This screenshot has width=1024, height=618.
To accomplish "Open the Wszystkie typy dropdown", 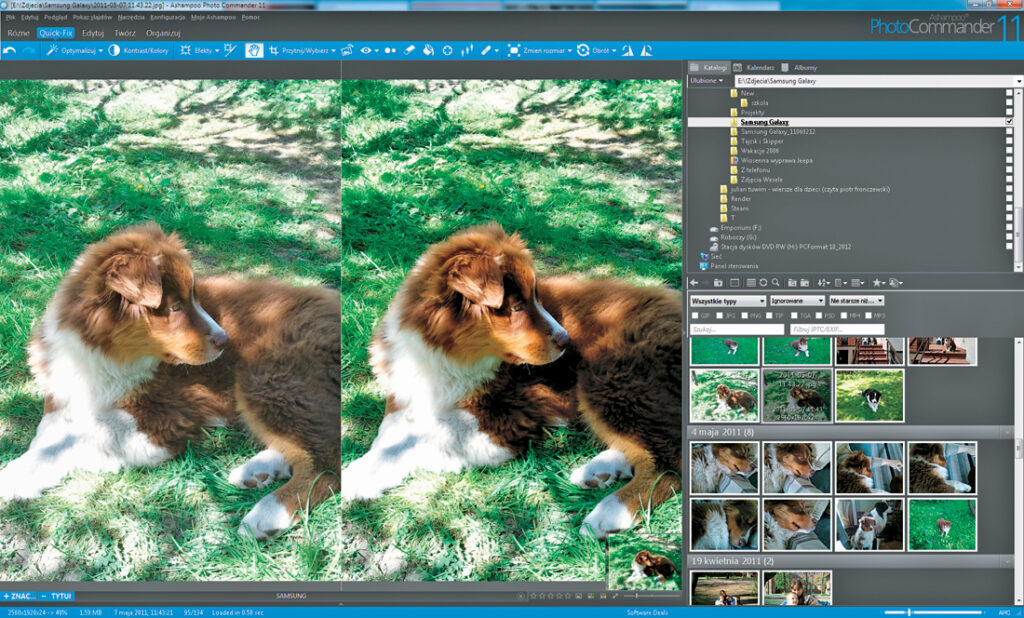I will pyautogui.click(x=728, y=300).
